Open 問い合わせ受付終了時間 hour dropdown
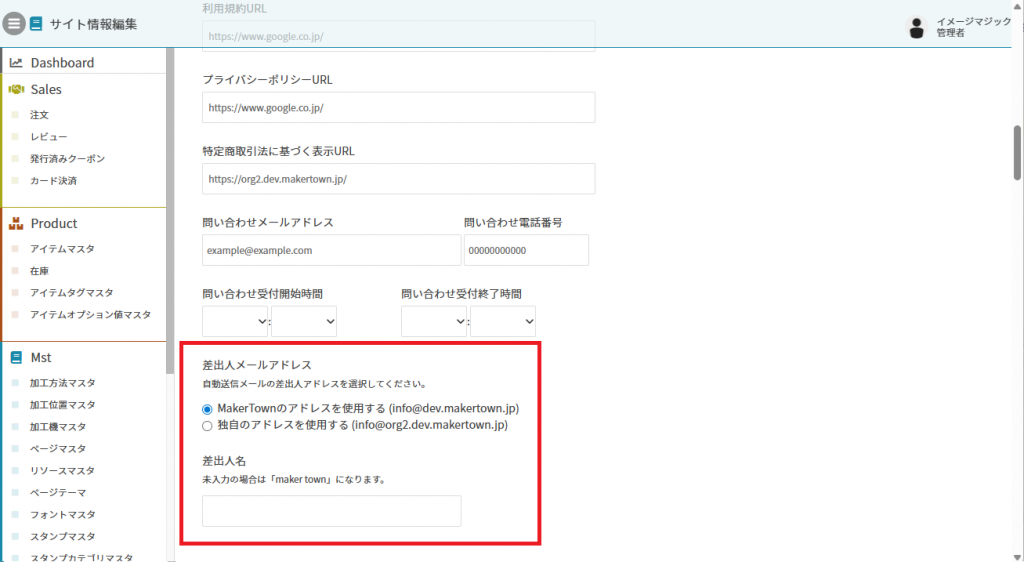Screen dimensions: 1024x562 434,321
